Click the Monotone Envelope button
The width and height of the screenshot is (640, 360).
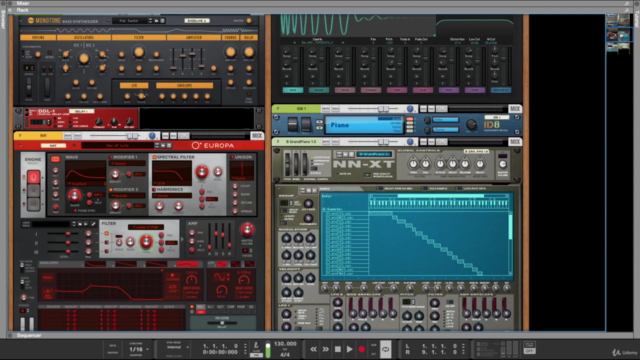pyautogui.click(x=184, y=86)
